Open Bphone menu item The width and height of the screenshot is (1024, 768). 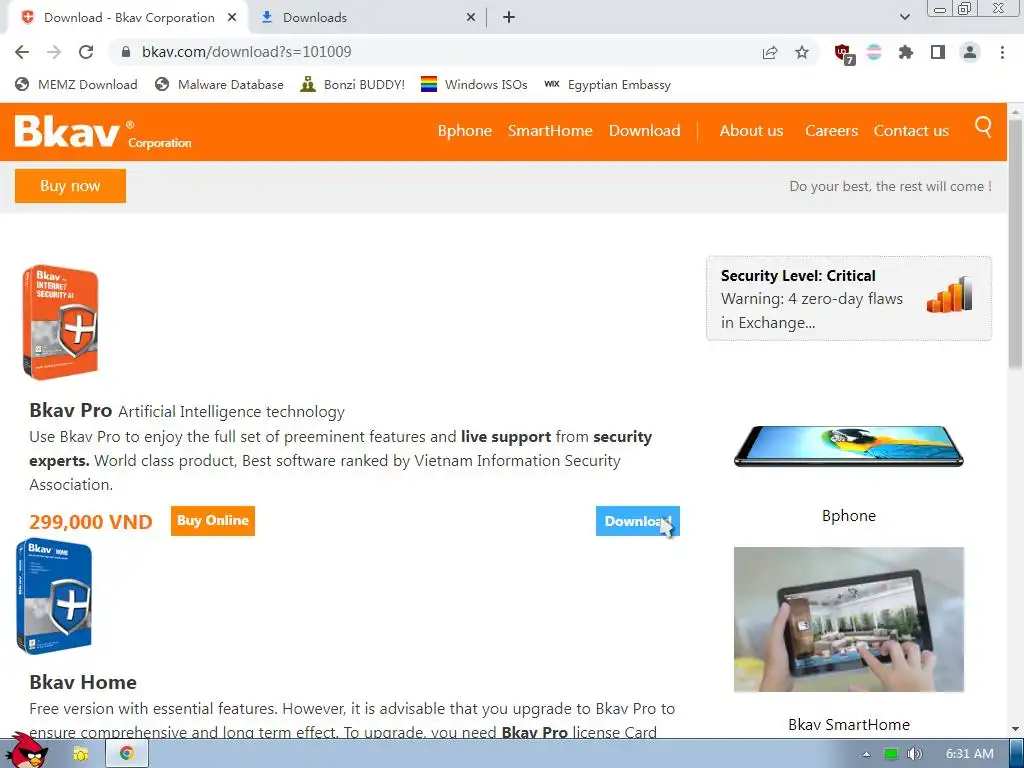(464, 131)
